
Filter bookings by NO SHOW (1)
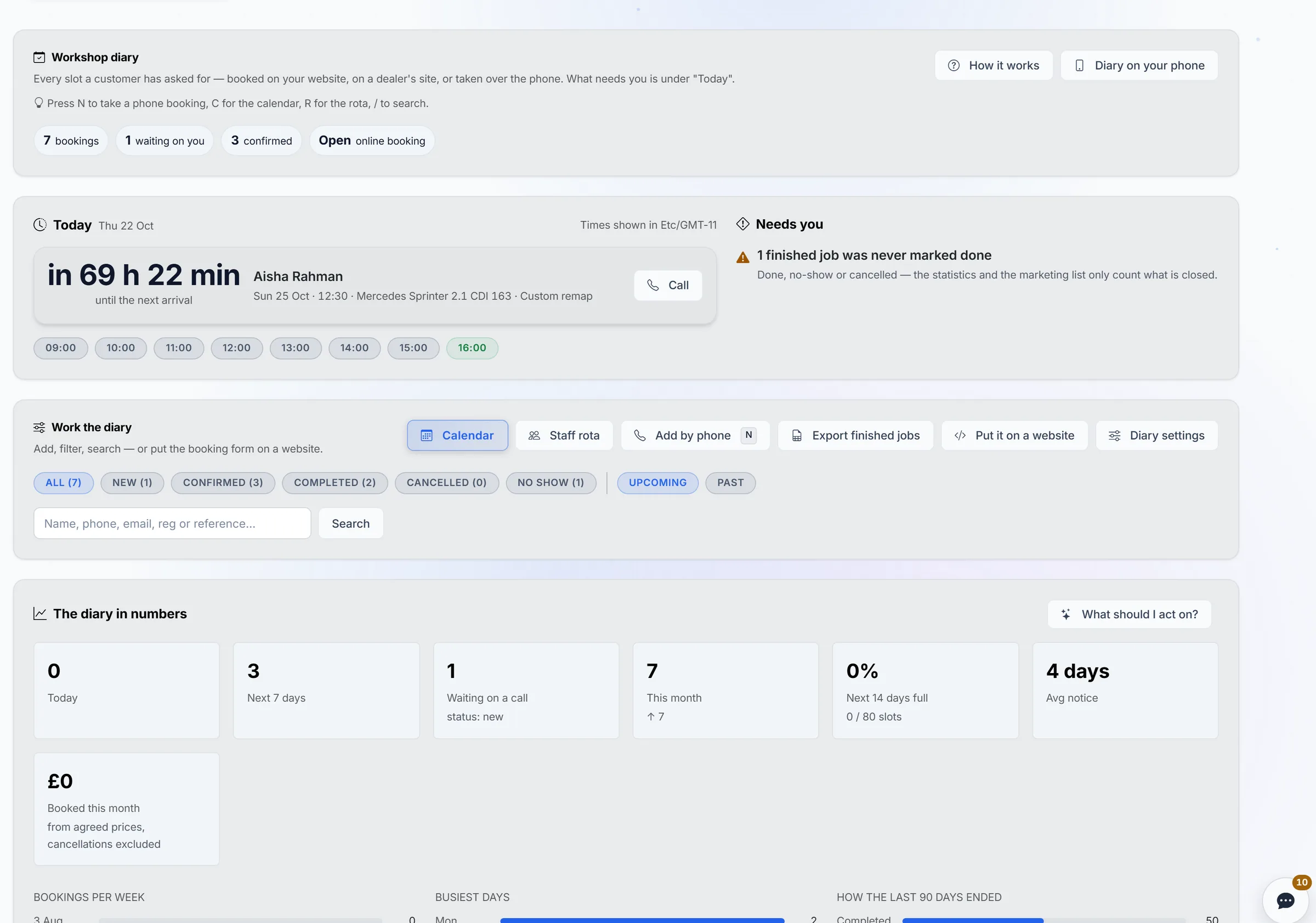[551, 482]
